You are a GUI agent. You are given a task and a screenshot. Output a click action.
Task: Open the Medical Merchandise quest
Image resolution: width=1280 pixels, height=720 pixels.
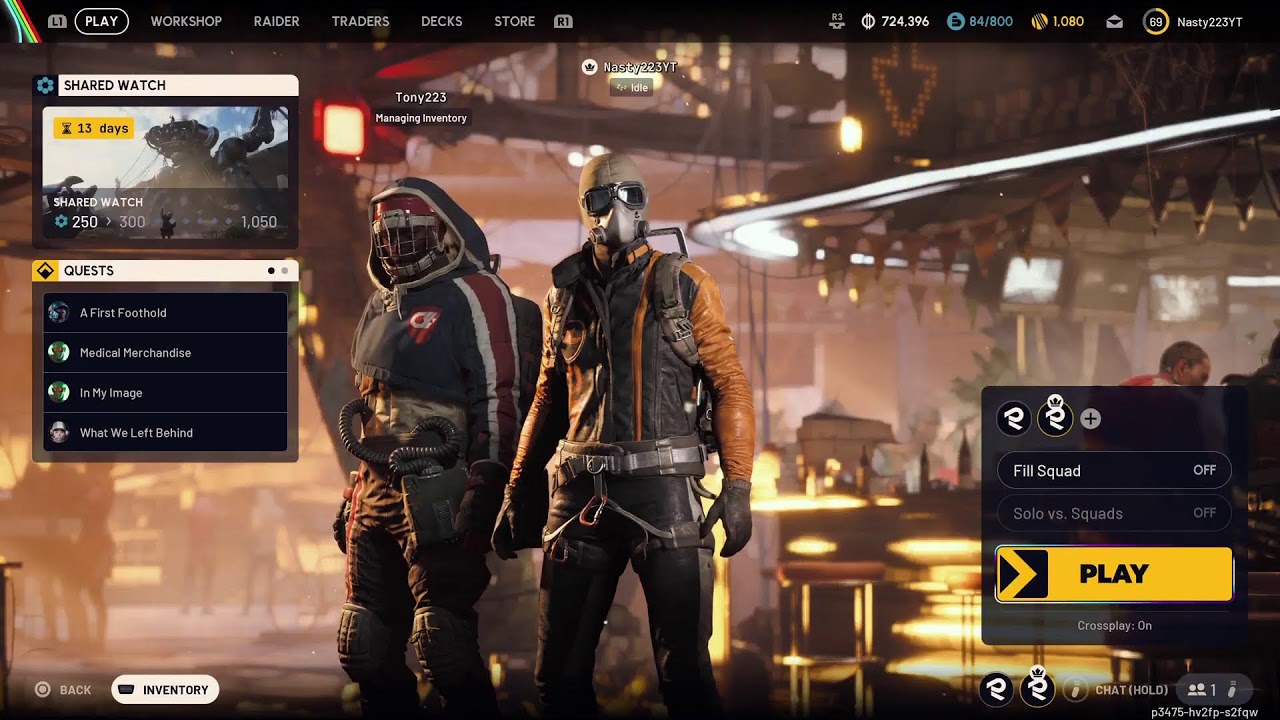click(x=165, y=353)
